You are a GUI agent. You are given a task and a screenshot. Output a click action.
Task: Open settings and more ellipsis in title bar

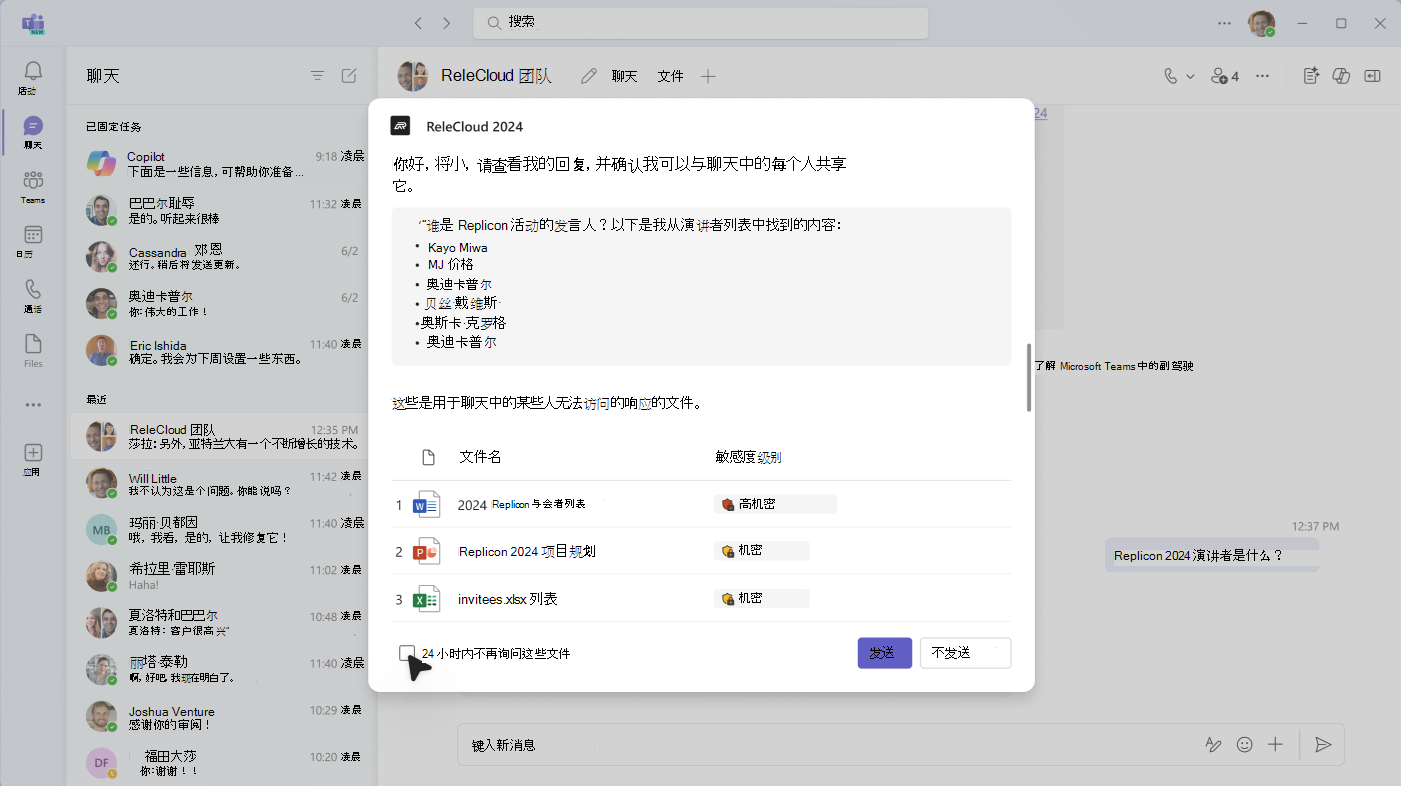pyautogui.click(x=1225, y=23)
